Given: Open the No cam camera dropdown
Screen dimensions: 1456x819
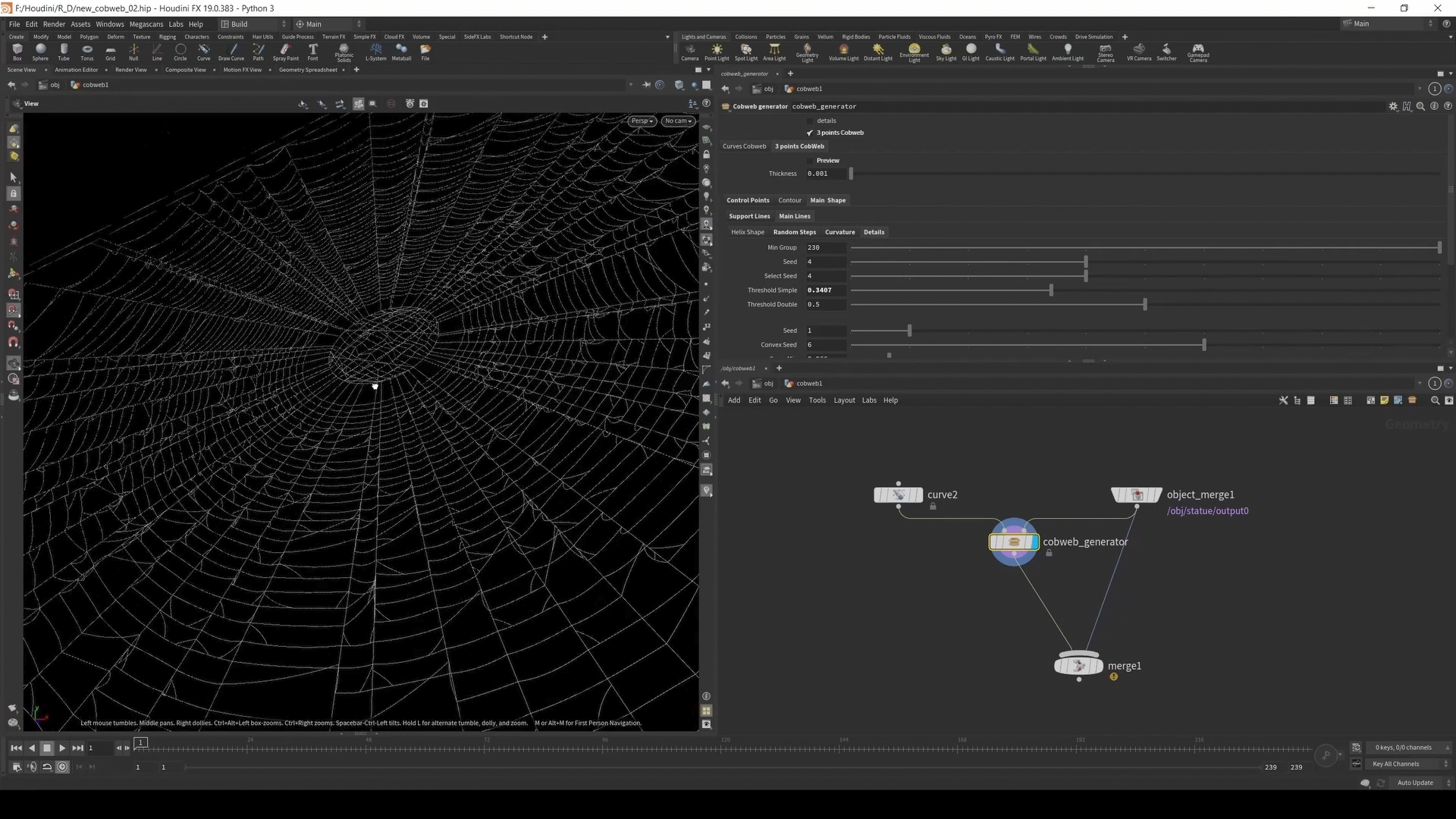Looking at the screenshot, I should click(676, 121).
